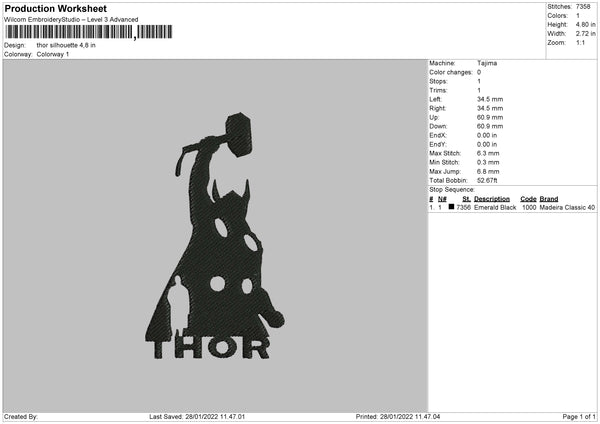Click the Page 1 of 1 indicator
This screenshot has height=424, width=600.
coord(579,417)
